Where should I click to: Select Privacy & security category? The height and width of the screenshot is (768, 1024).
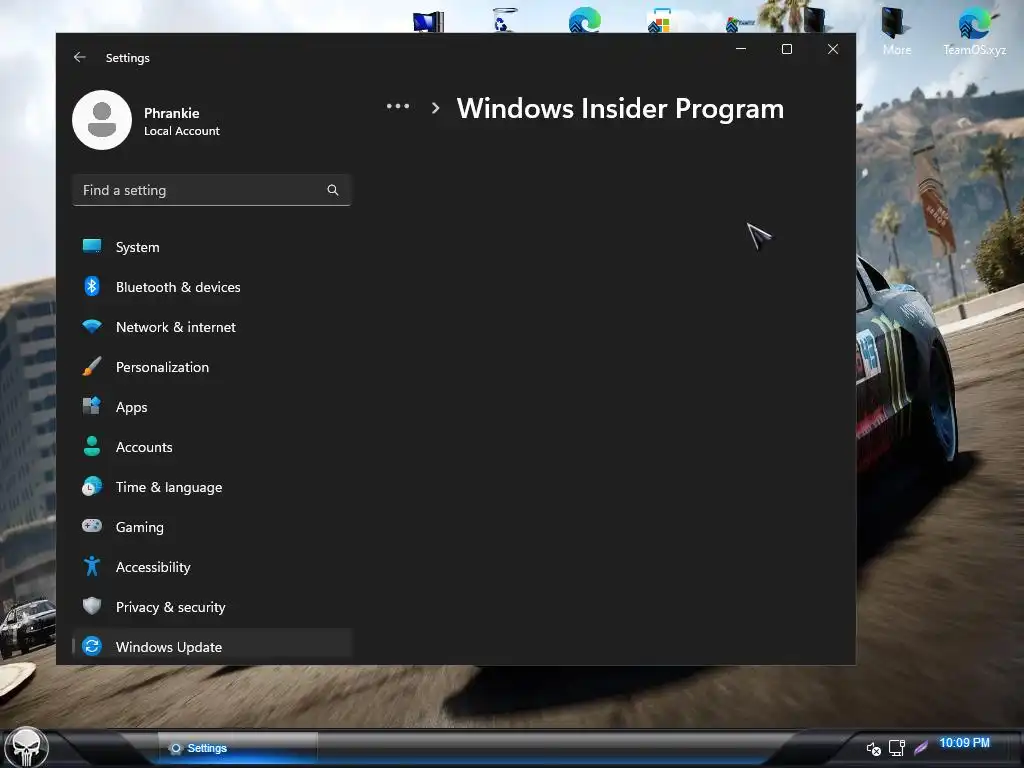click(x=212, y=607)
